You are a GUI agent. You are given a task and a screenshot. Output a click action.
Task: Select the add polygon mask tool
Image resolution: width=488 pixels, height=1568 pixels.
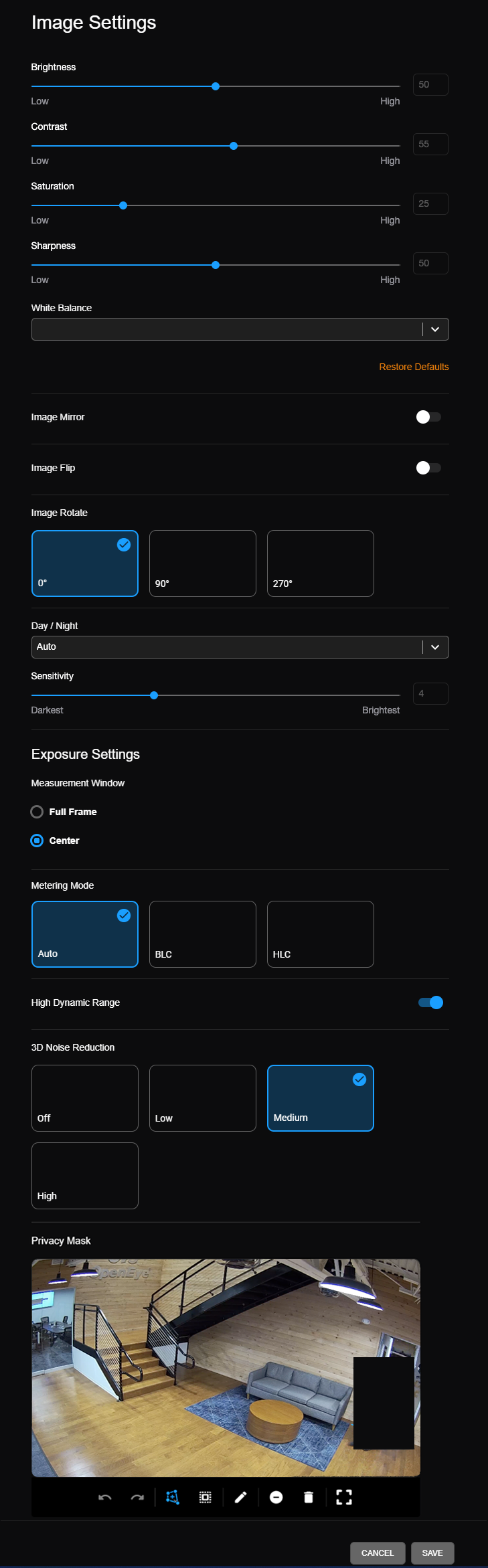coord(173,1497)
